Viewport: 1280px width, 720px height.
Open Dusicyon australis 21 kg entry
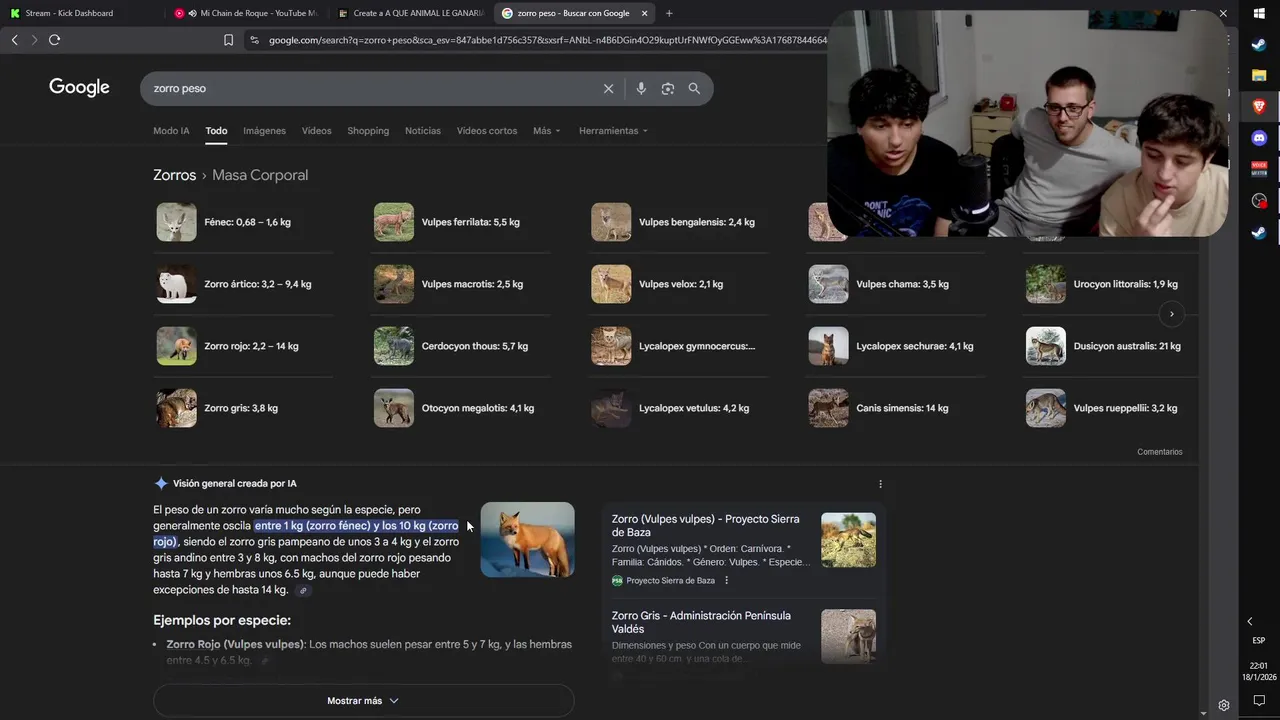click(x=1112, y=346)
